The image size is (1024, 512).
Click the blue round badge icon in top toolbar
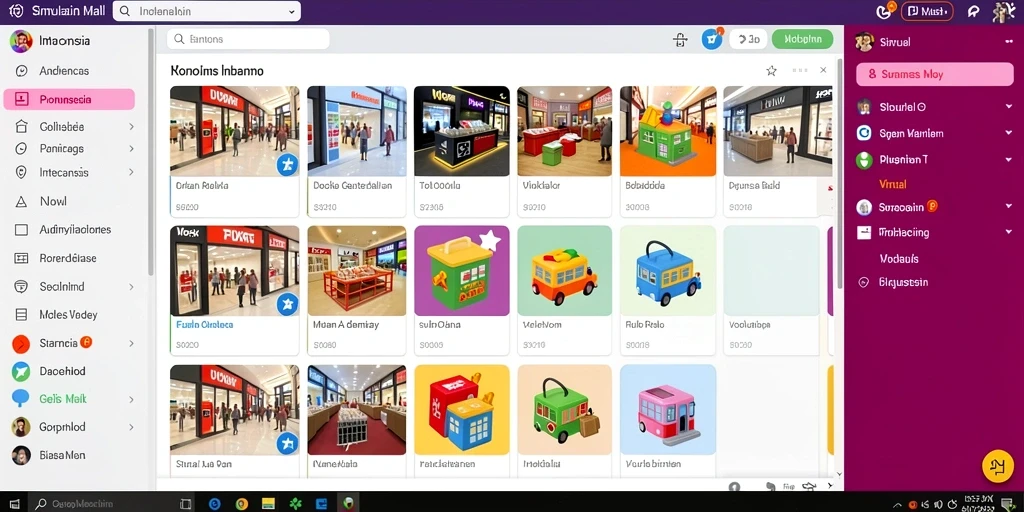pyautogui.click(x=712, y=39)
